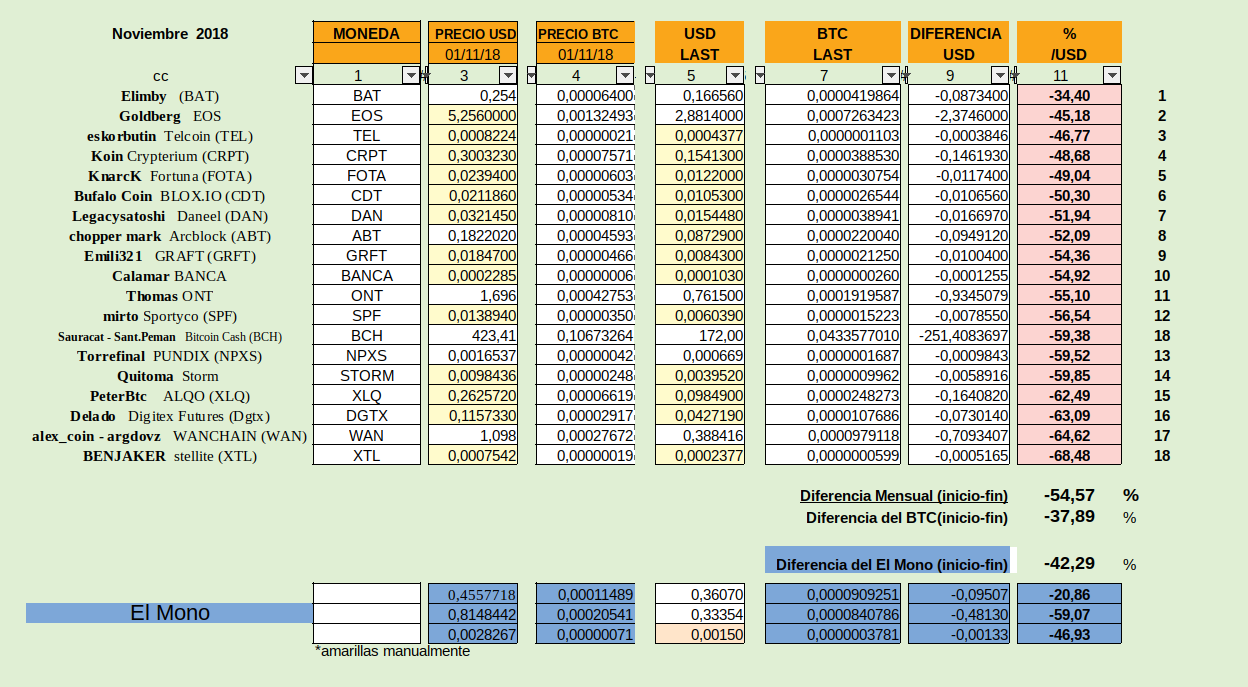Click the 01/11/18 date under PRECIO USD

(x=475, y=54)
